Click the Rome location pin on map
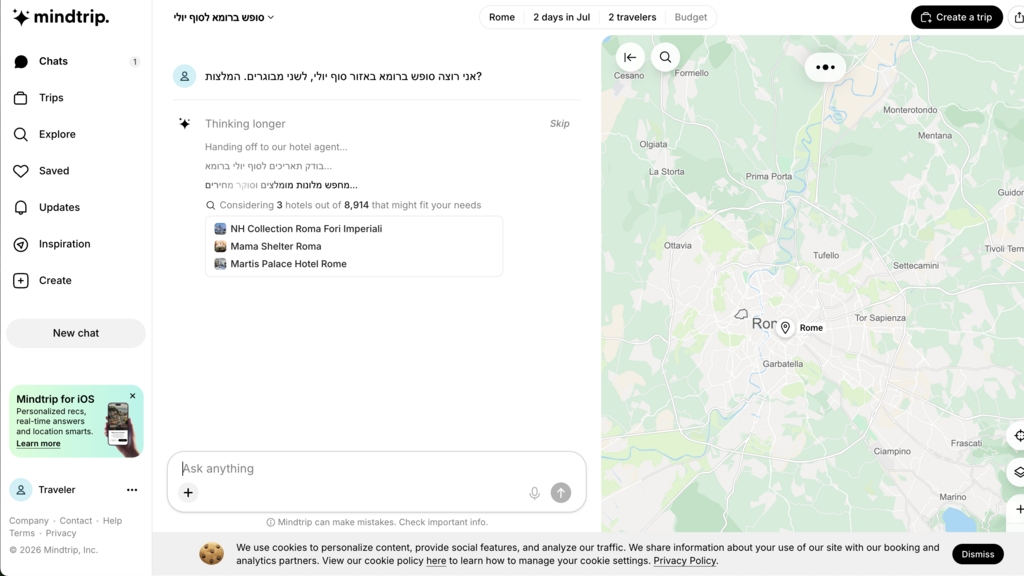 pos(785,328)
